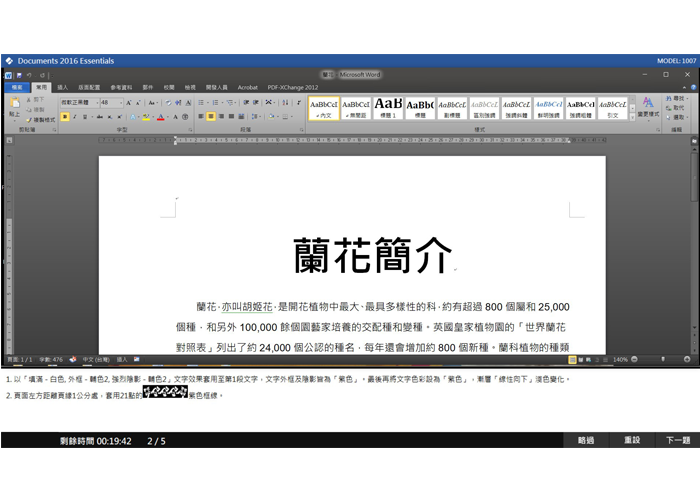This screenshot has height=500, width=700.
Task: Click the 下一題 button
Action: pos(677,440)
